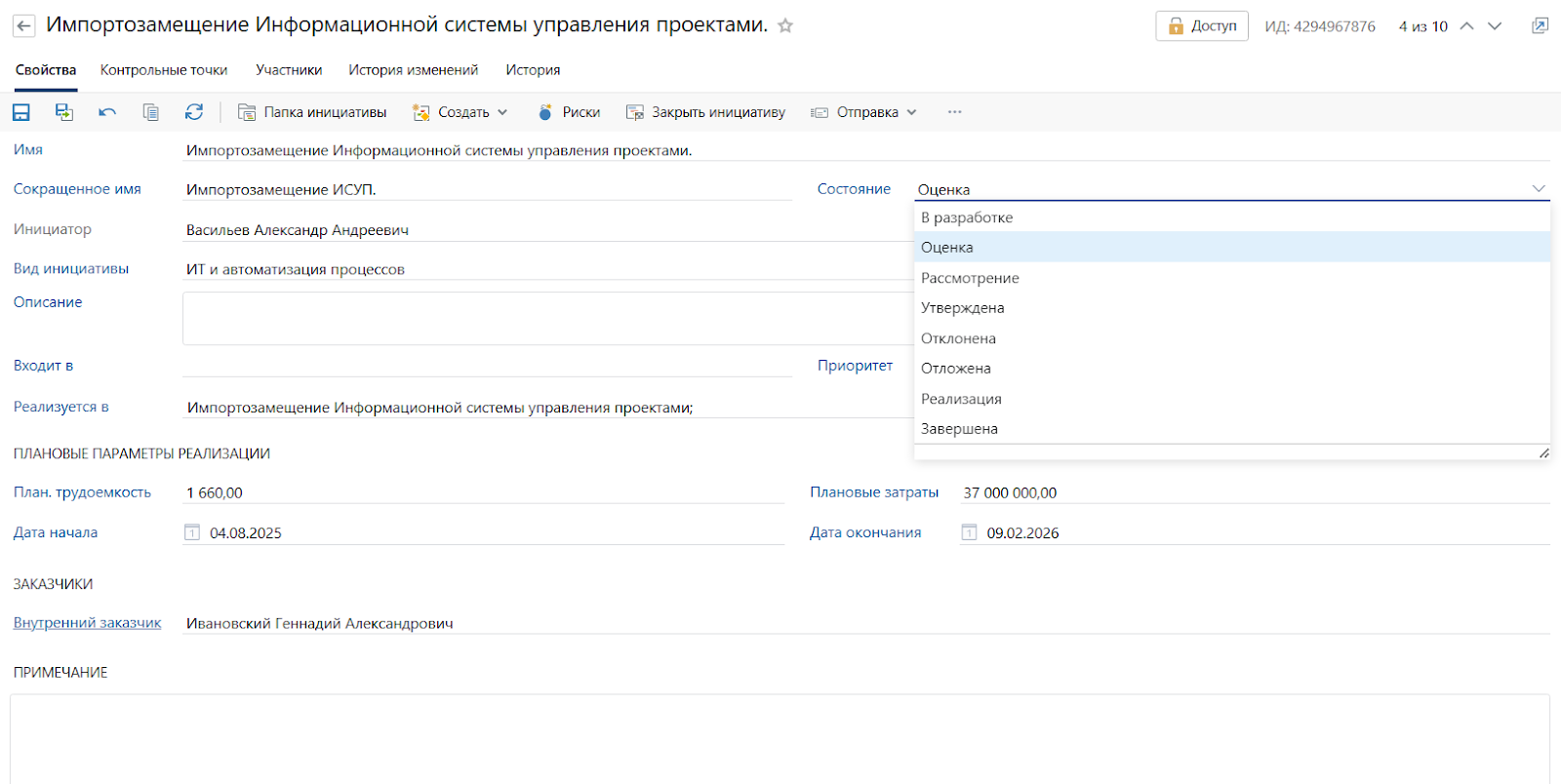Follow the Внутренний заказчик link
The height and width of the screenshot is (784, 1561).
pyautogui.click(x=87, y=623)
